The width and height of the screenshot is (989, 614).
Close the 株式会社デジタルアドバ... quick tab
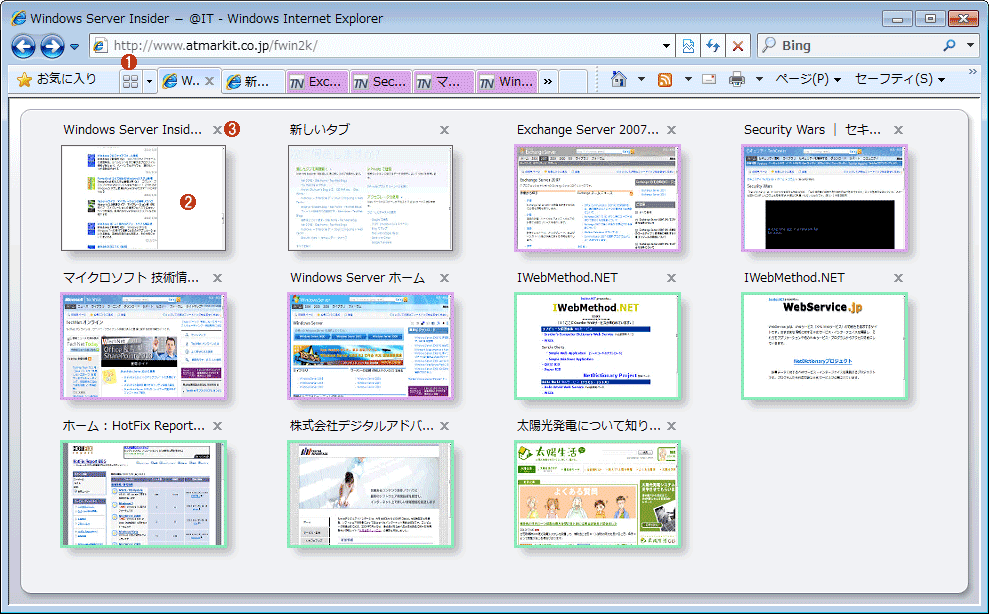(444, 426)
